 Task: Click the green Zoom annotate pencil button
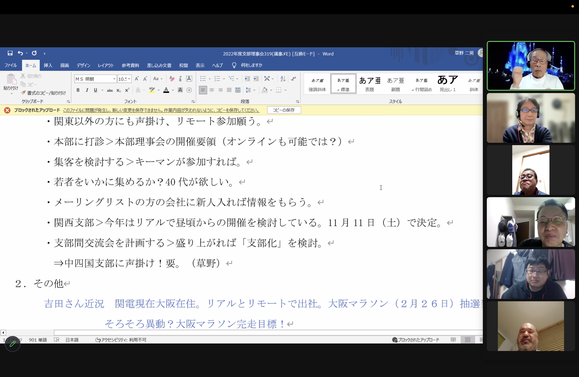[x=13, y=344]
